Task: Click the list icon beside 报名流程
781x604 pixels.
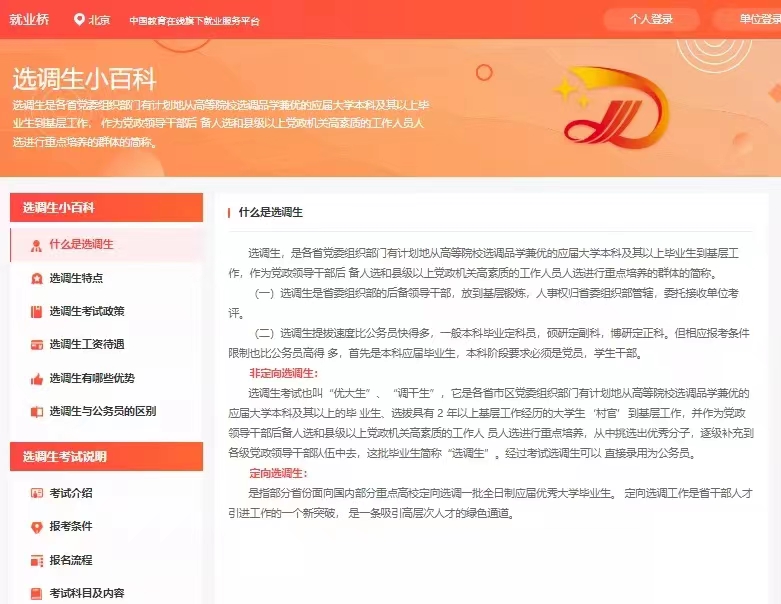Action: pyautogui.click(x=36, y=560)
